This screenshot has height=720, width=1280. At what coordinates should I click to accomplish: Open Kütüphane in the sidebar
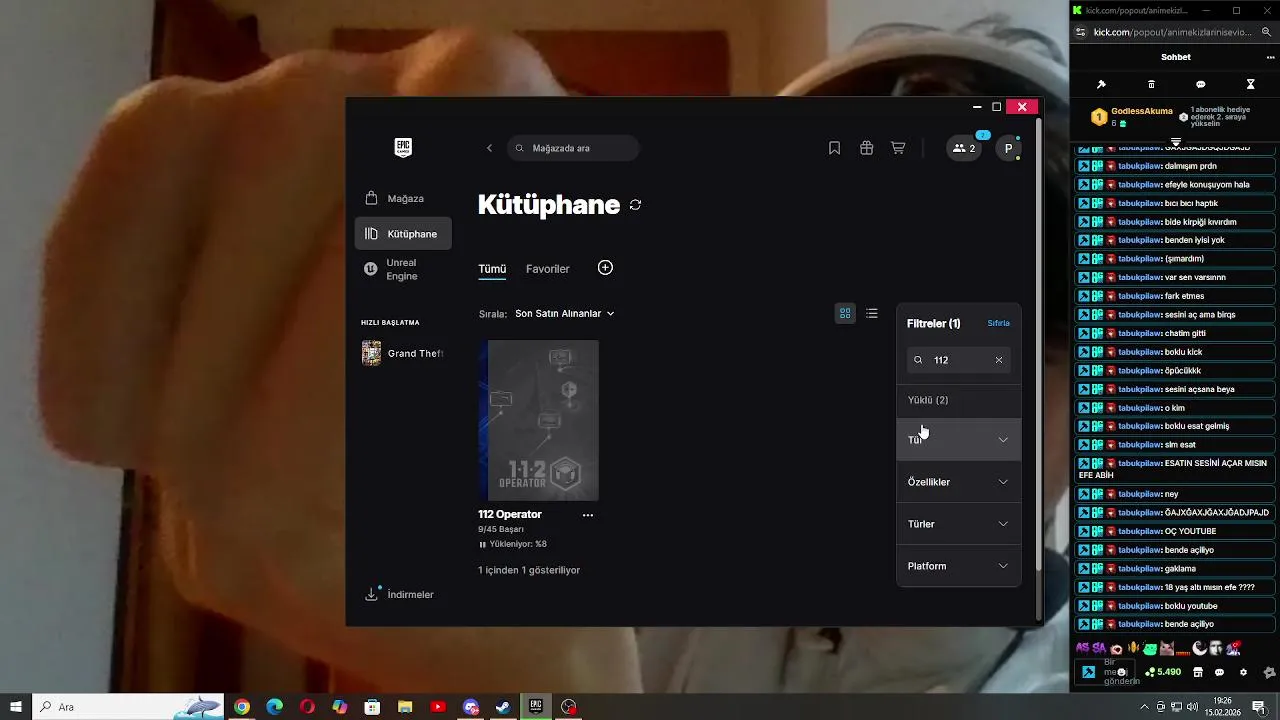tap(403, 234)
